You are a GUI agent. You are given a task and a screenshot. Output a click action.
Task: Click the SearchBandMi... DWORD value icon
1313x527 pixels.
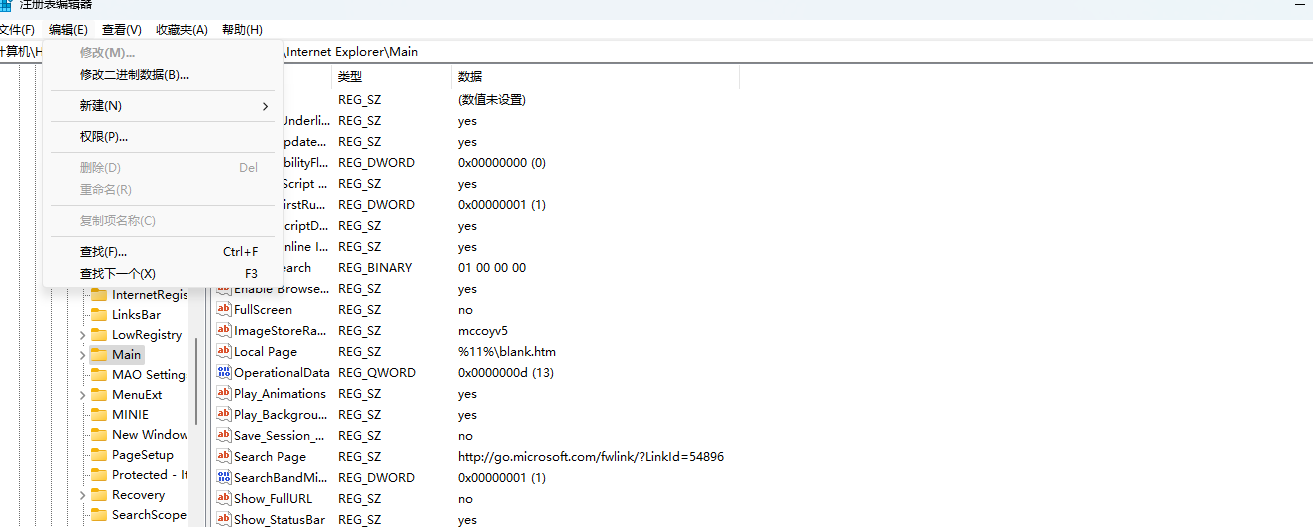point(224,478)
